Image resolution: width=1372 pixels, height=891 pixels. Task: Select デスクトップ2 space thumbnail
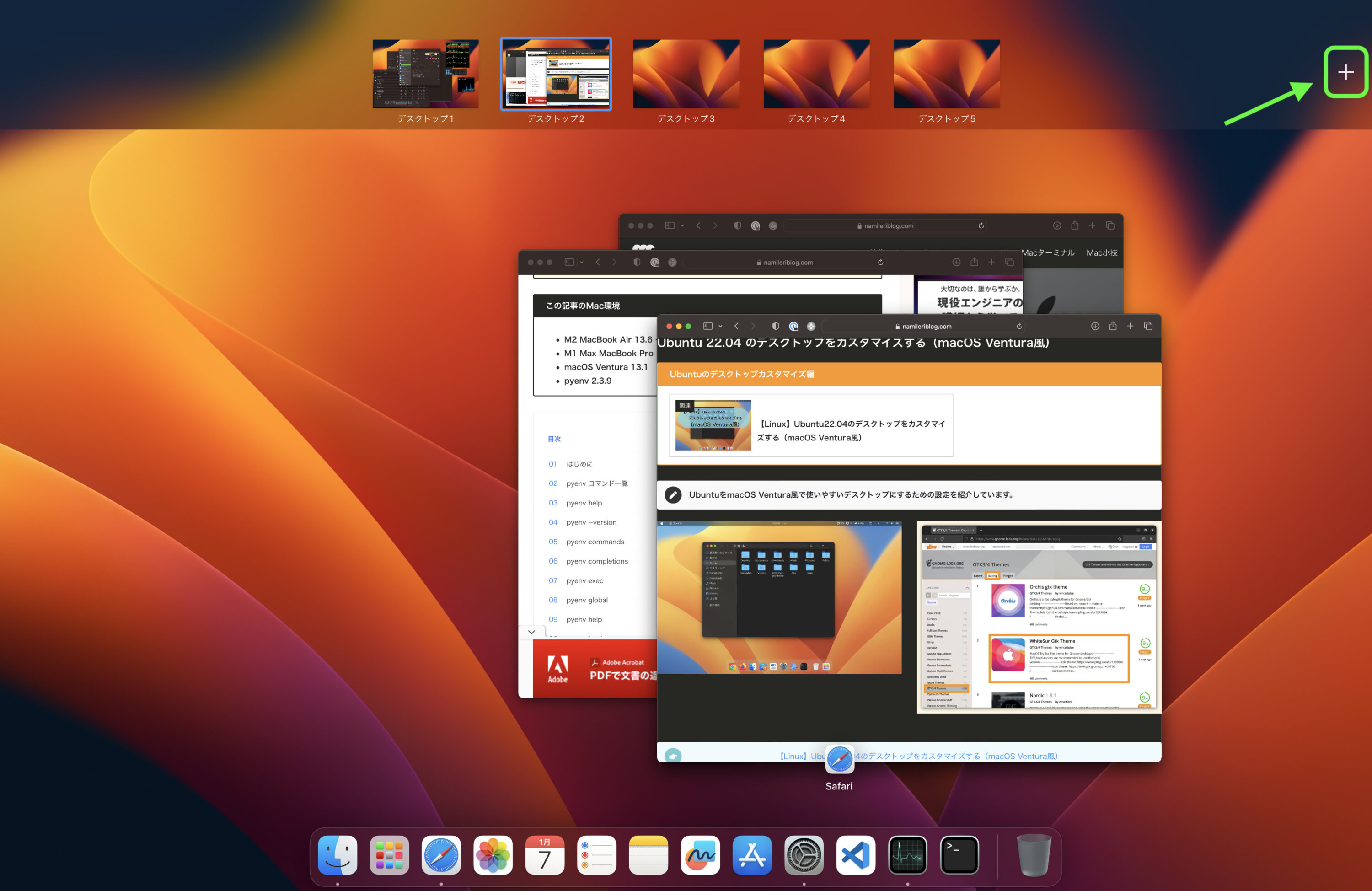click(x=556, y=74)
